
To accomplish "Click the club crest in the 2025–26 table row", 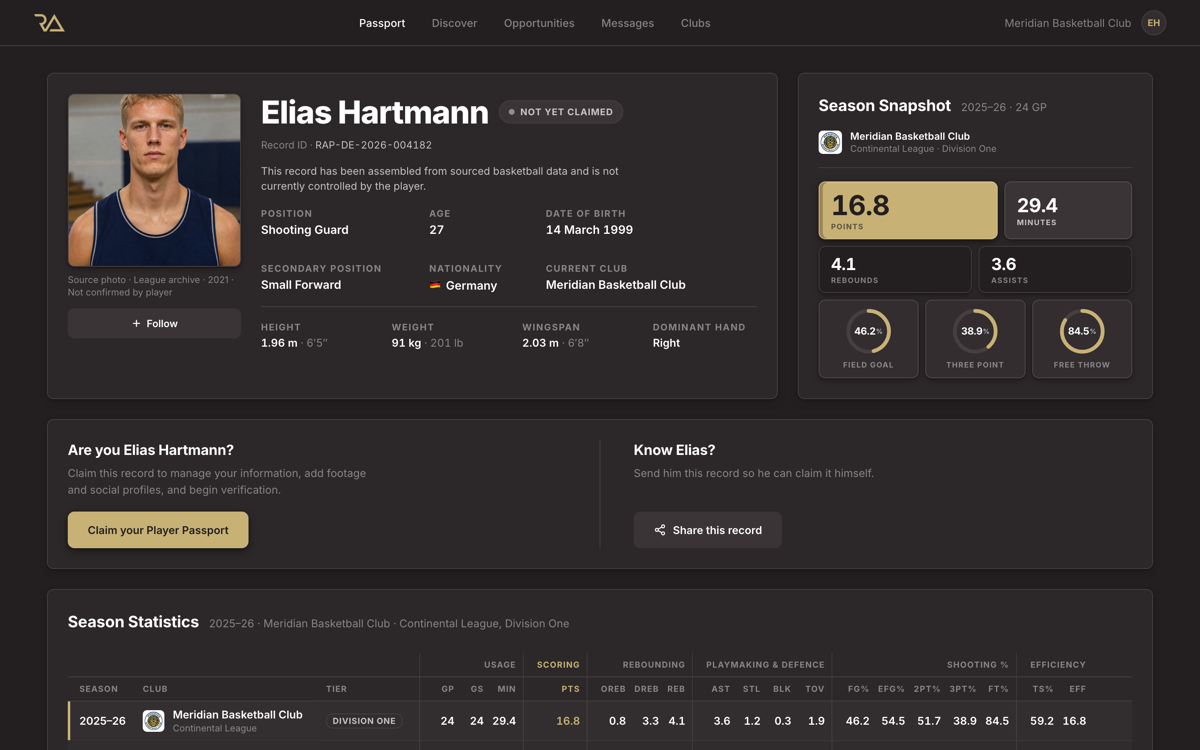I will [x=153, y=720].
